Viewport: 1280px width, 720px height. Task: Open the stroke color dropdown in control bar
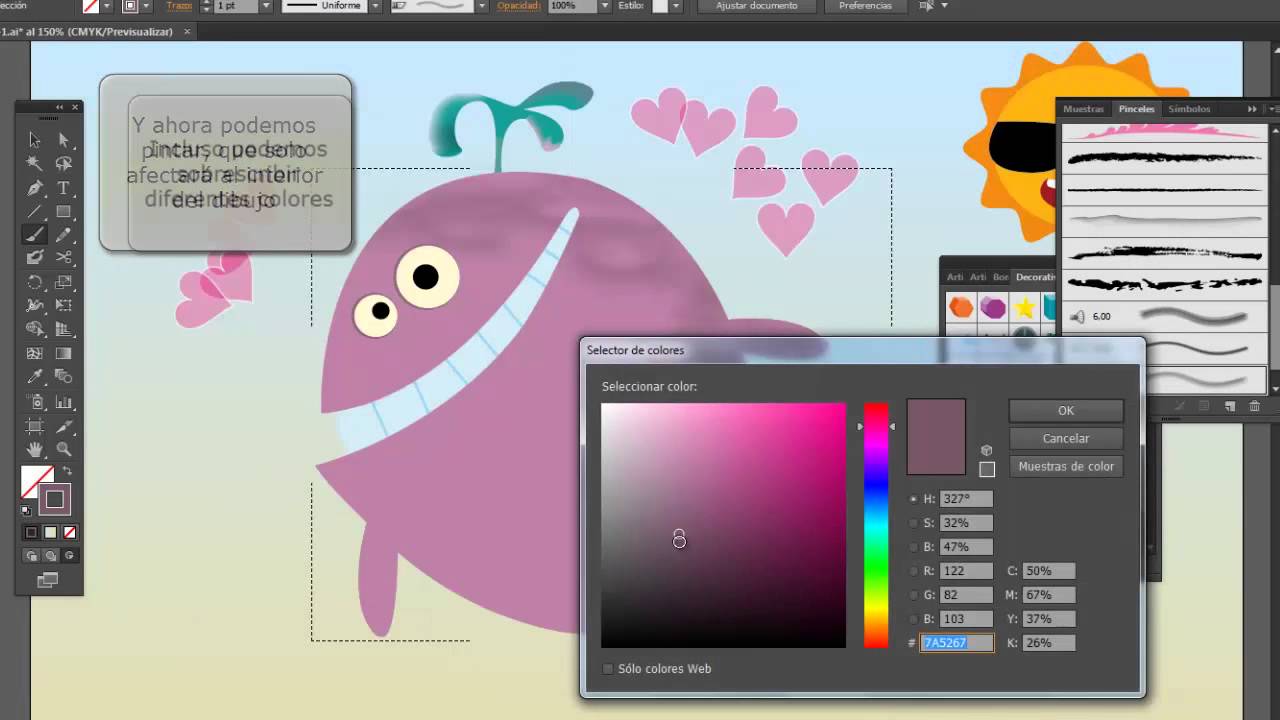pyautogui.click(x=146, y=6)
